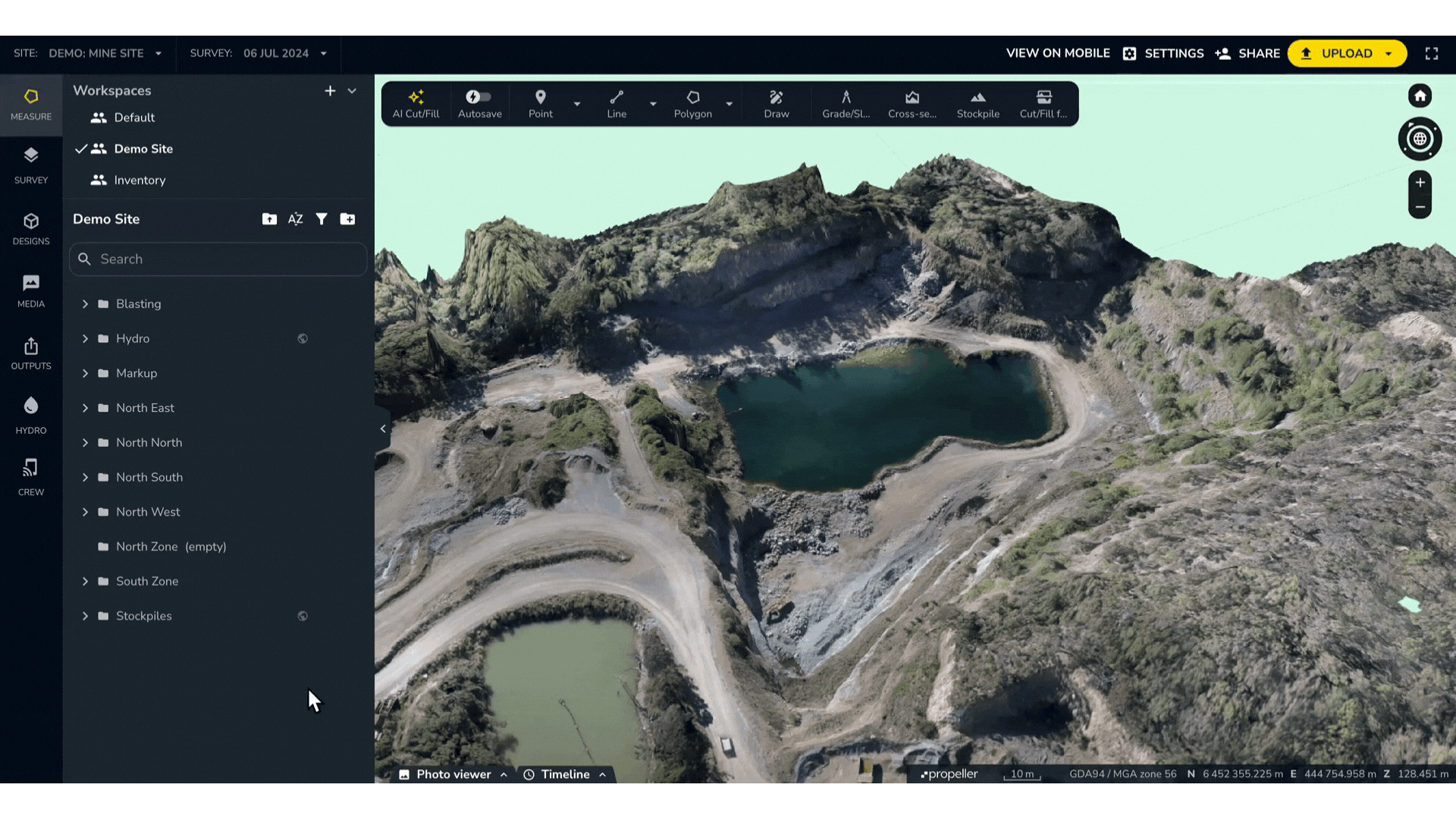Activate the Polygon measurement tool
The image size is (1456, 819).
[692, 104]
